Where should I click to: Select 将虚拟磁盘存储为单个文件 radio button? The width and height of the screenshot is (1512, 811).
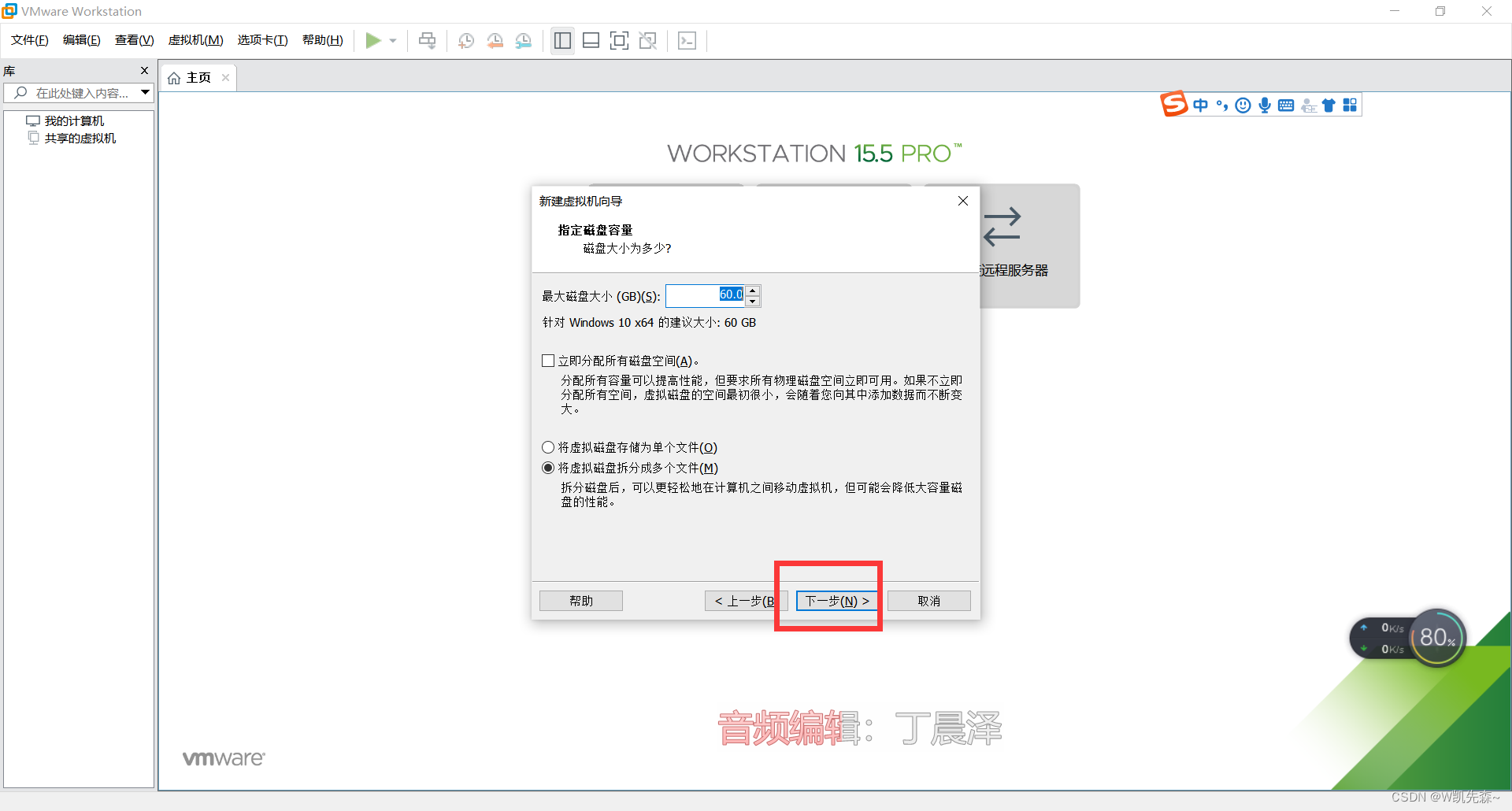[x=548, y=447]
